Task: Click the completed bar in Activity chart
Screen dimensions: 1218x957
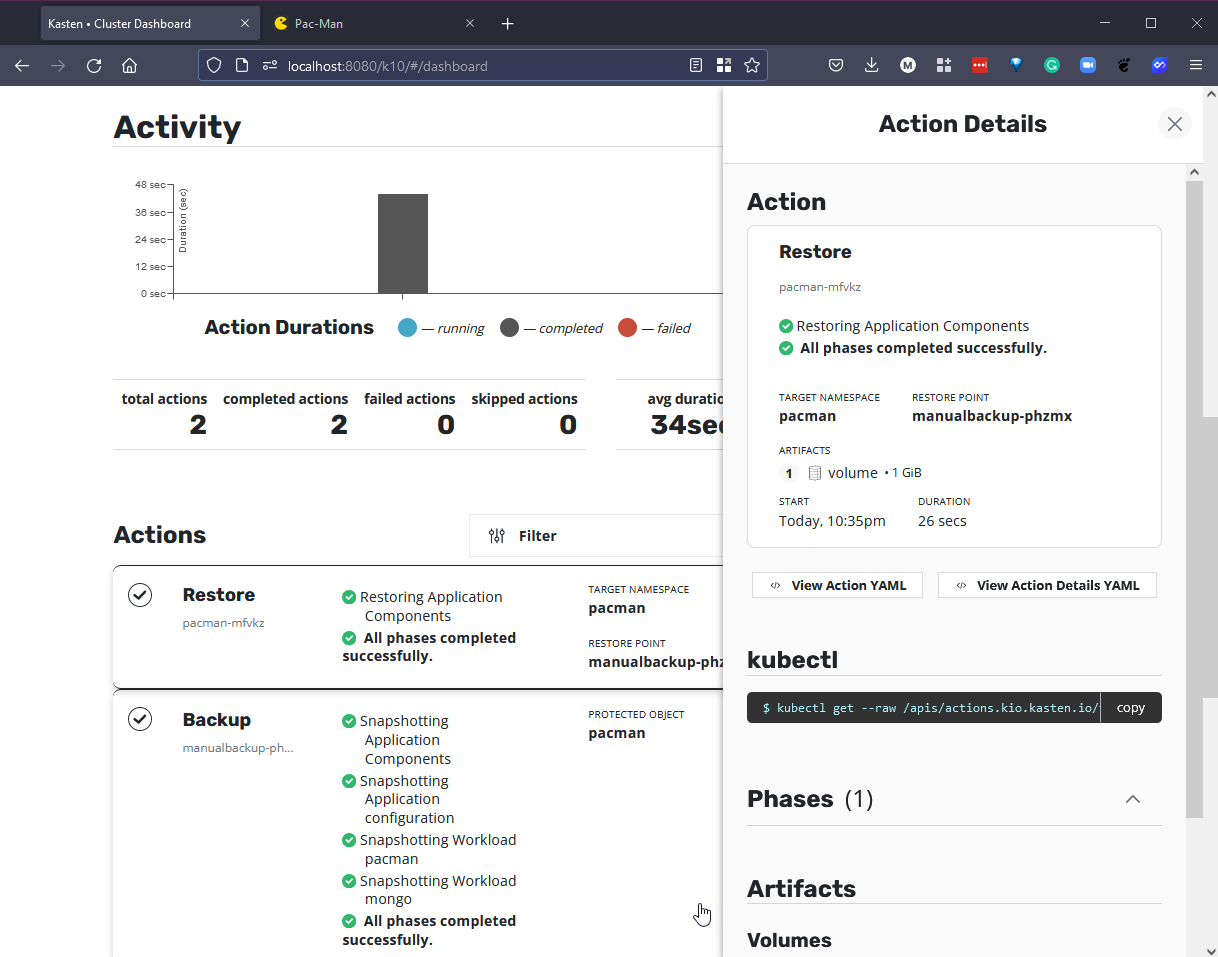Action: click(x=402, y=244)
